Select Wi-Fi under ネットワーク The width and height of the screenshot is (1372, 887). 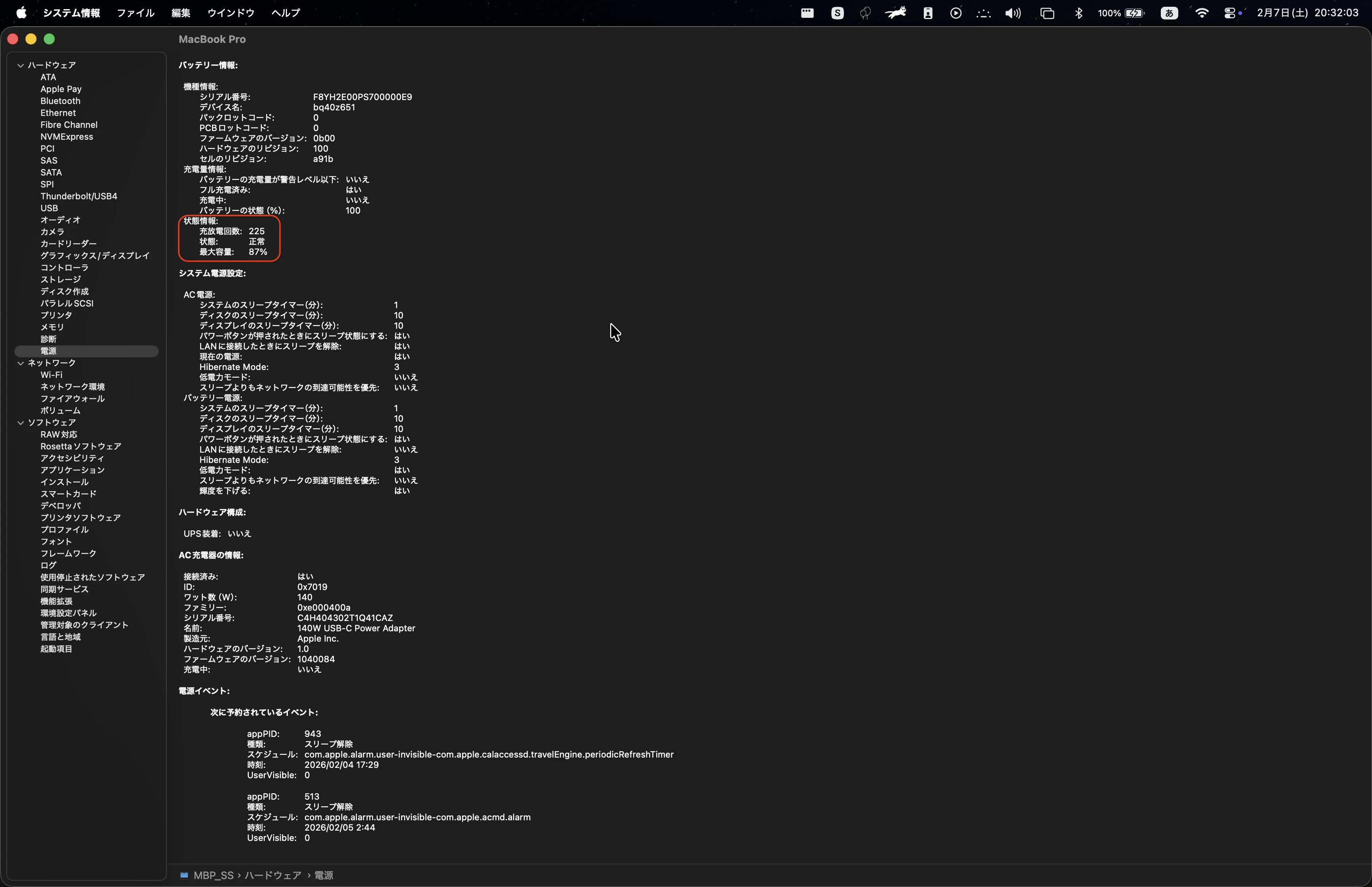[51, 374]
